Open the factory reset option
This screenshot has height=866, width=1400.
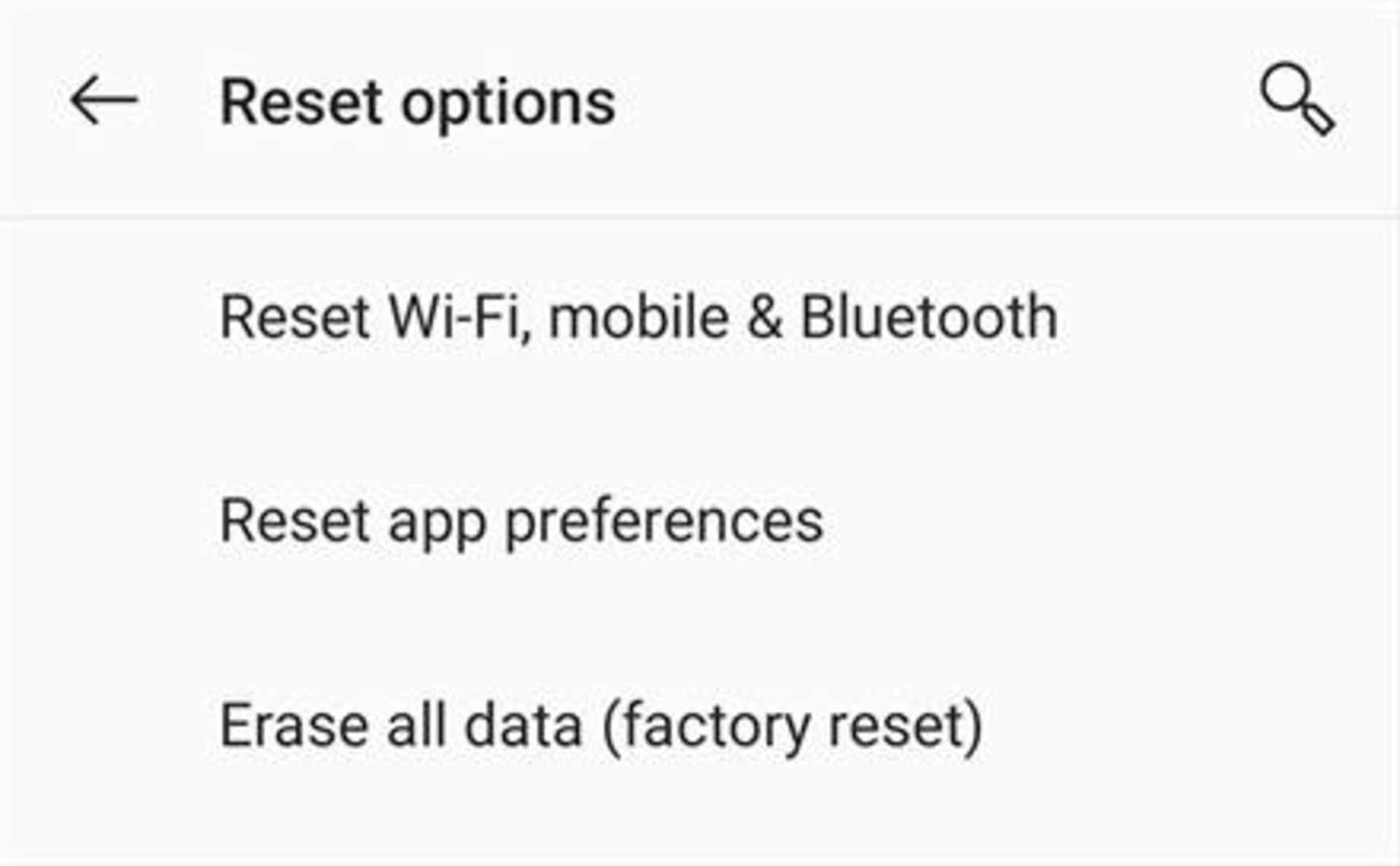click(x=601, y=726)
